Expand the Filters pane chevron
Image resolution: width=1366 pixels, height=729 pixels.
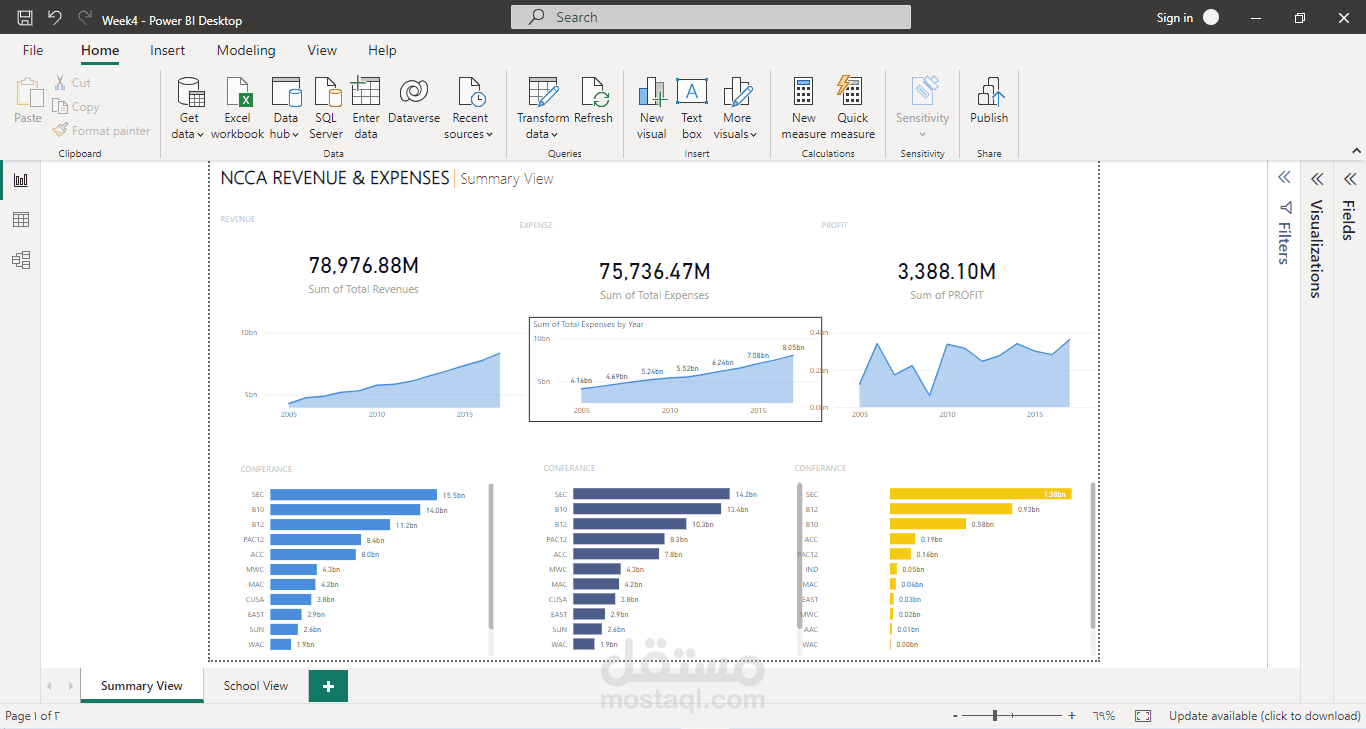point(1284,178)
